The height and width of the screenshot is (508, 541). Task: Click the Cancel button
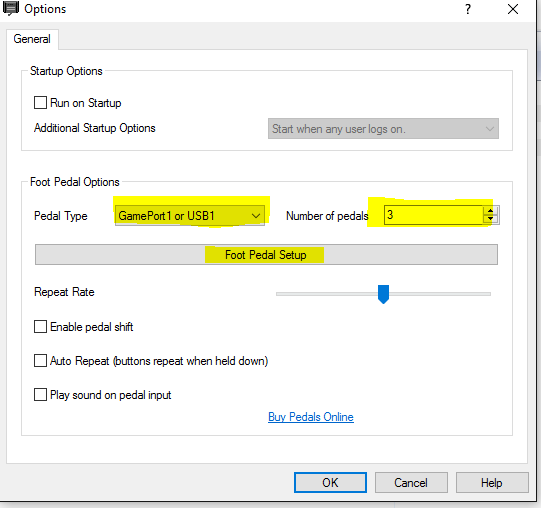click(411, 482)
